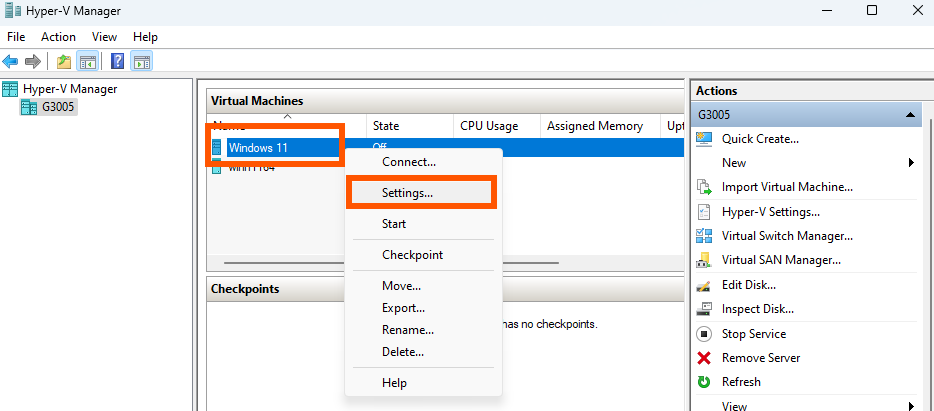Open the Help menu in menu bar
The image size is (934, 411).
[x=145, y=37]
